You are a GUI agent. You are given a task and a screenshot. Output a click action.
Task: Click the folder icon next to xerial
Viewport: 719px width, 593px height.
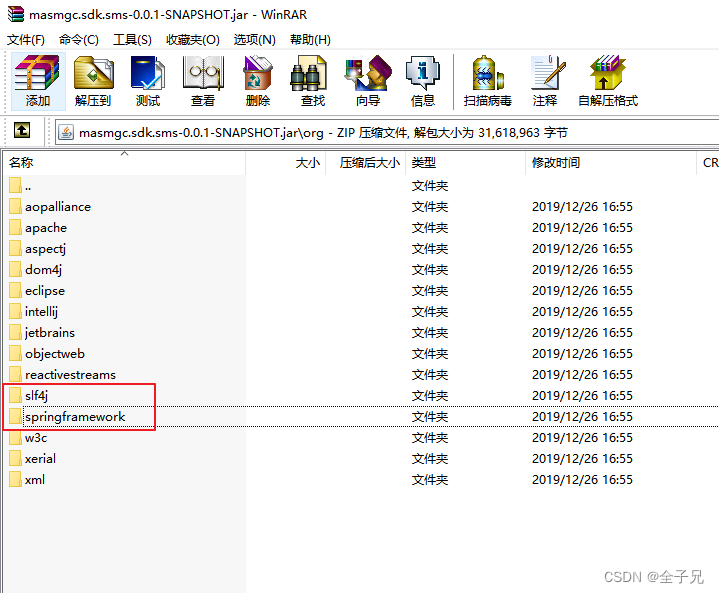pos(15,458)
